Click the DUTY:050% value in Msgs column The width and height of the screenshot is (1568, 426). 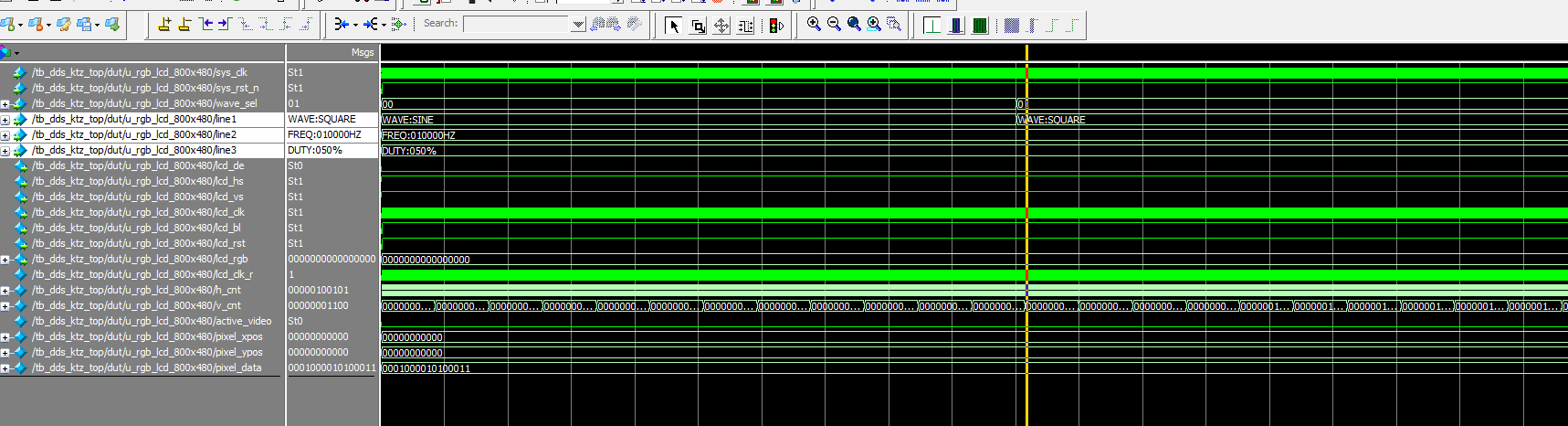(x=315, y=150)
